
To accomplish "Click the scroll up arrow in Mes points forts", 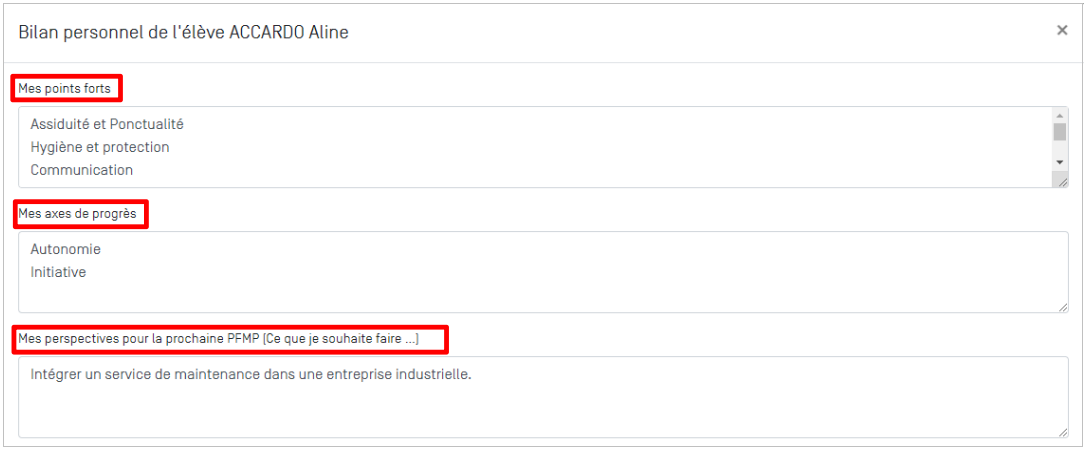I will tap(1060, 115).
